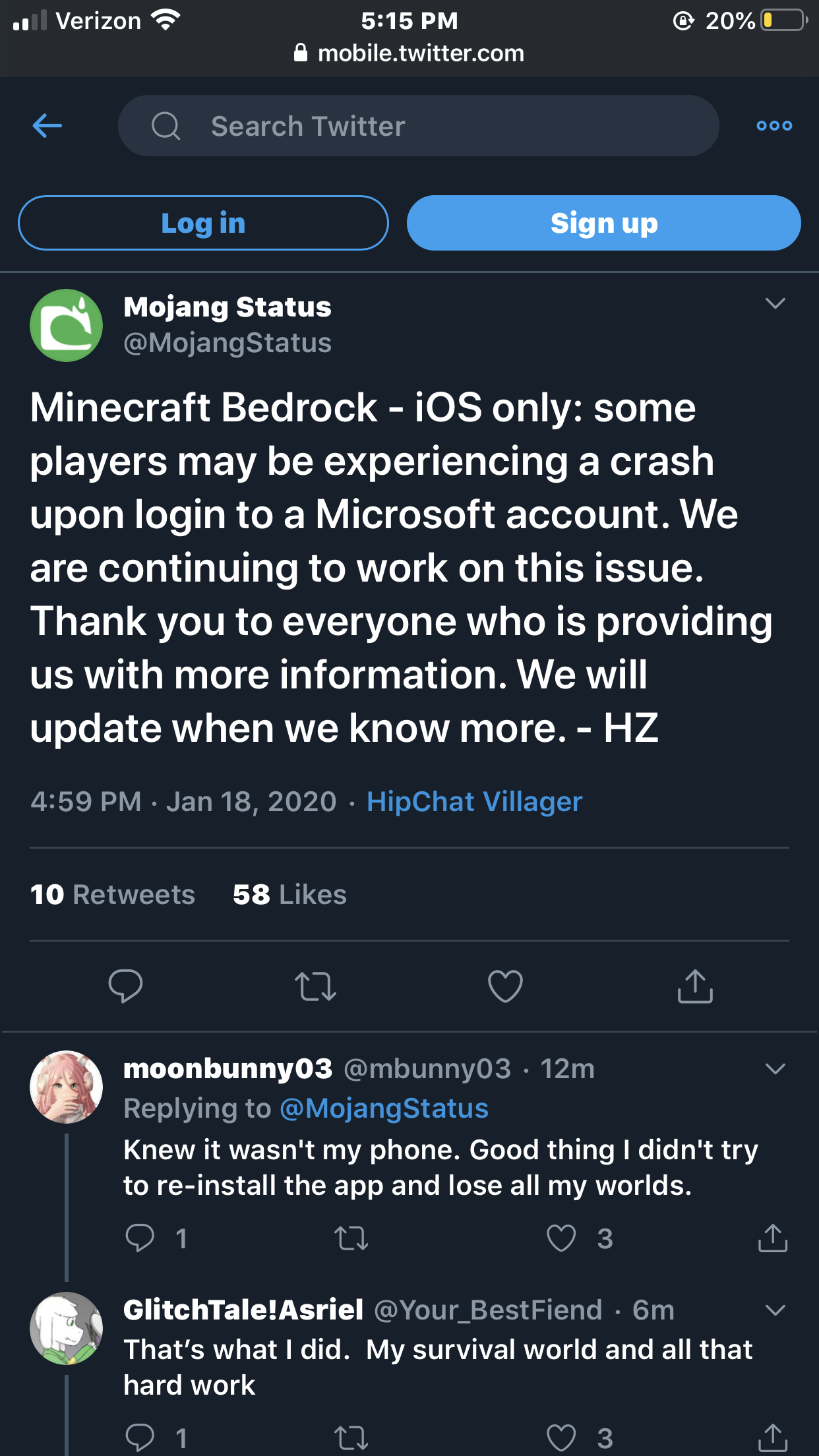Retweet the Mojang Status tweet
Screen dimensions: 819x1456
pos(315,986)
